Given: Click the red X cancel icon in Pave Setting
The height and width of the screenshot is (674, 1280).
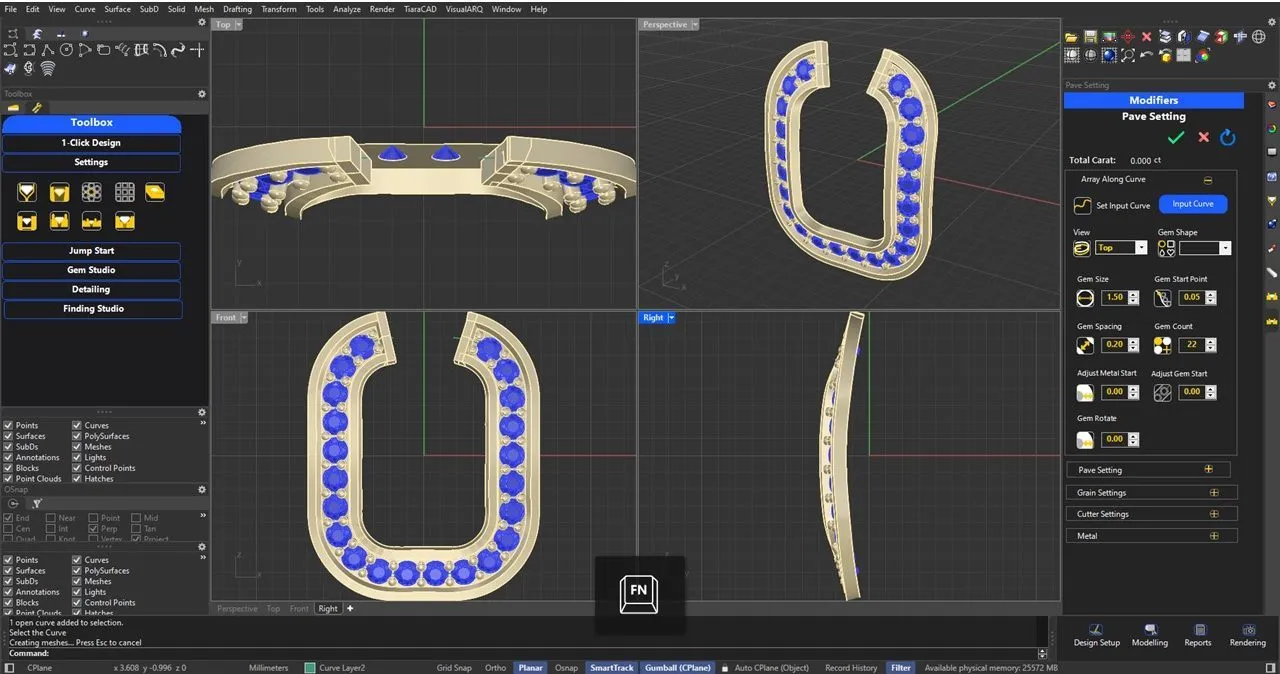Looking at the screenshot, I should click(1203, 137).
